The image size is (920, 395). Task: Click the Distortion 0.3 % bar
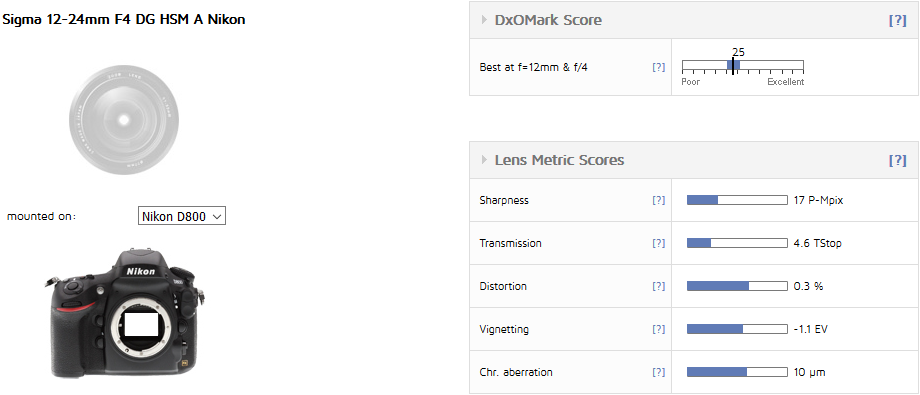(x=737, y=286)
